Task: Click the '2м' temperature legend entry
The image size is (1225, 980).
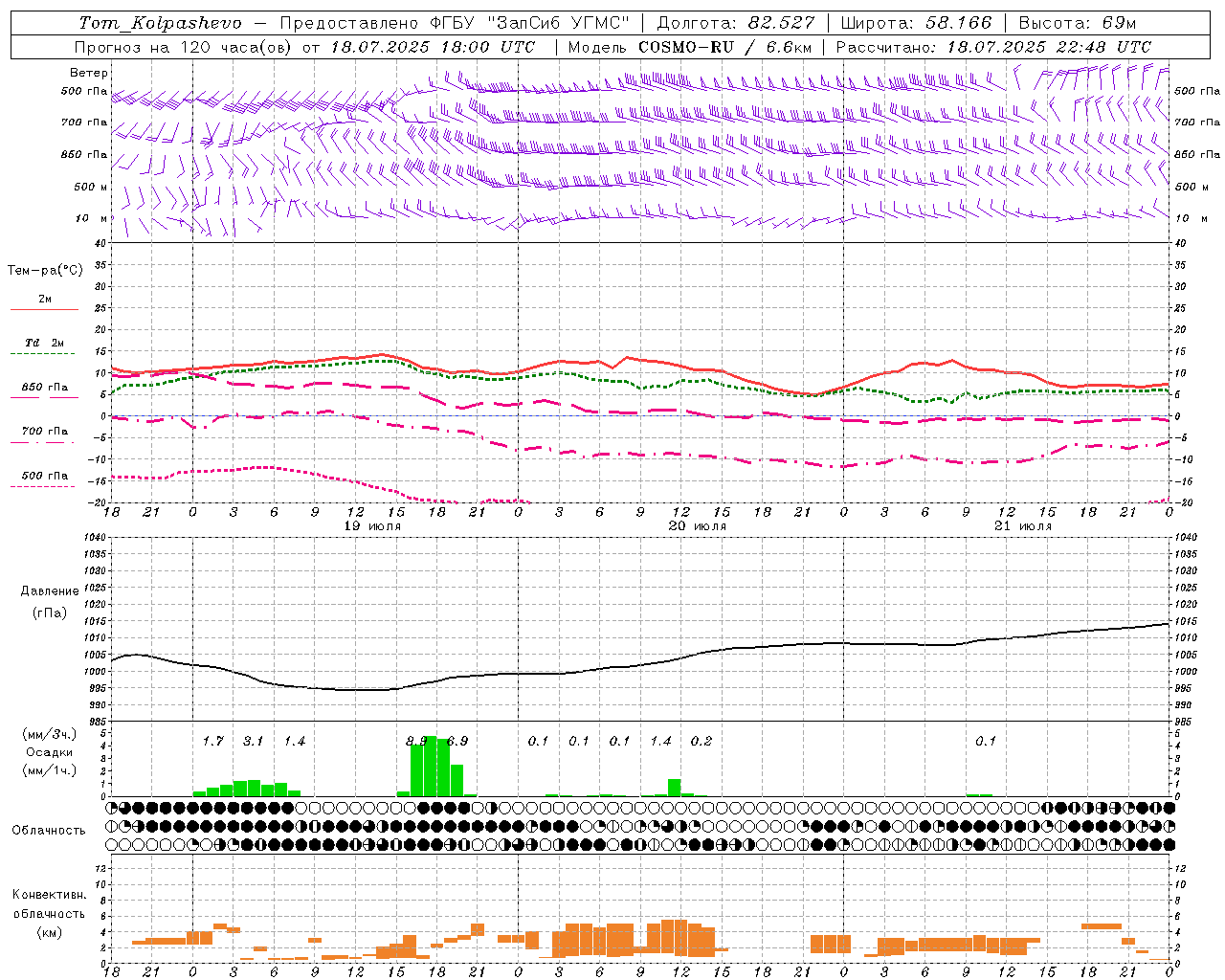Action: click(45, 299)
